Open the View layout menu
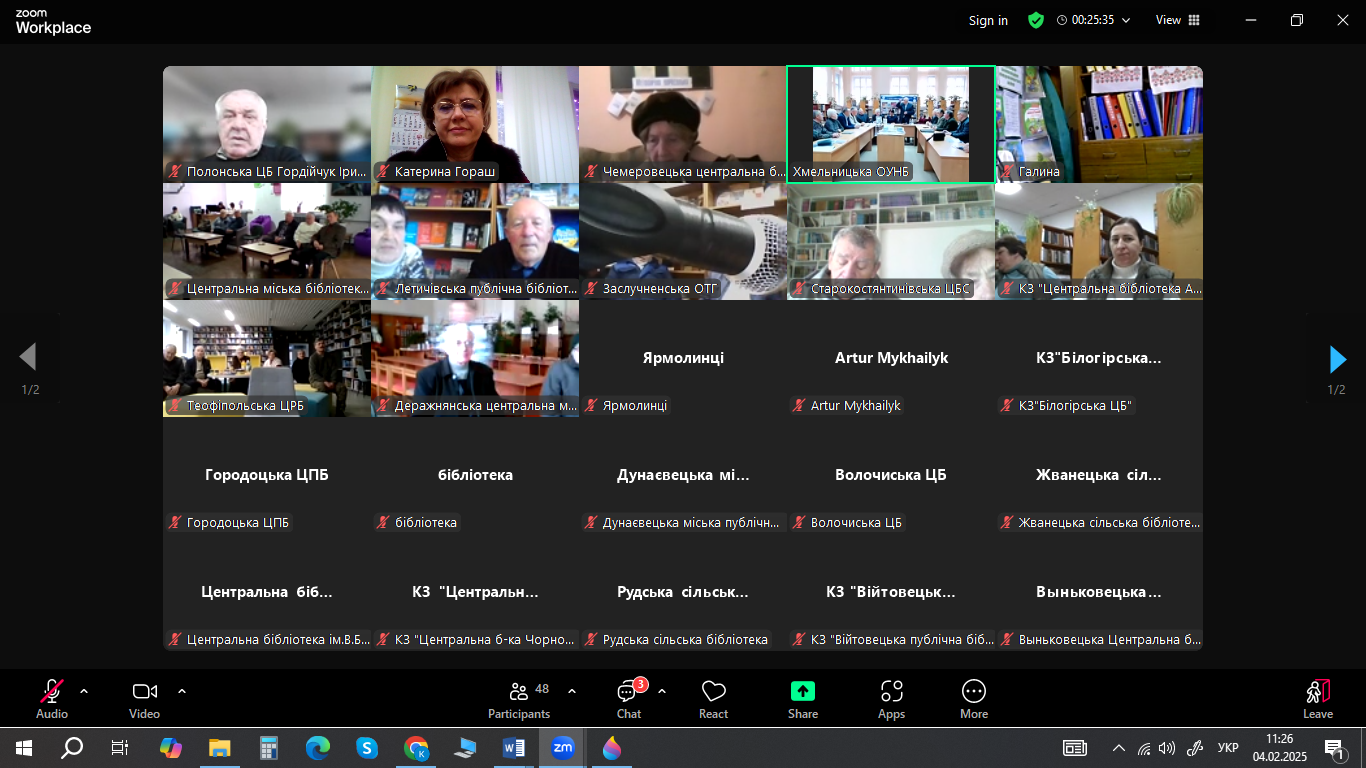 (1177, 20)
